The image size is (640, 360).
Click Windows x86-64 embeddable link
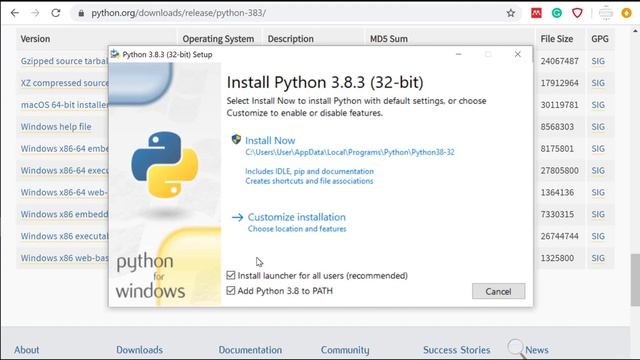64,149
